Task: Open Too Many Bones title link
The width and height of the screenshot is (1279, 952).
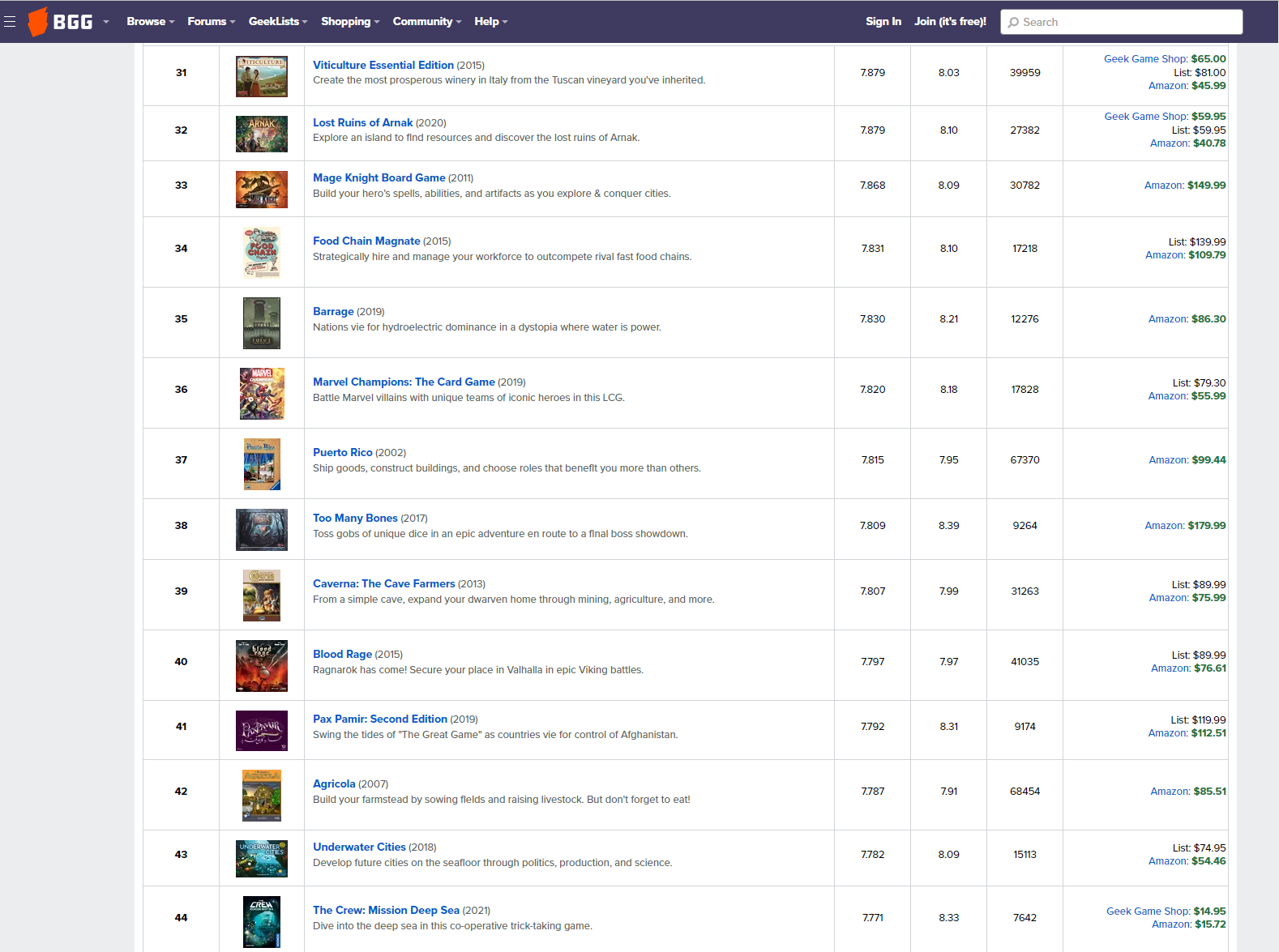Action: pyautogui.click(x=355, y=518)
